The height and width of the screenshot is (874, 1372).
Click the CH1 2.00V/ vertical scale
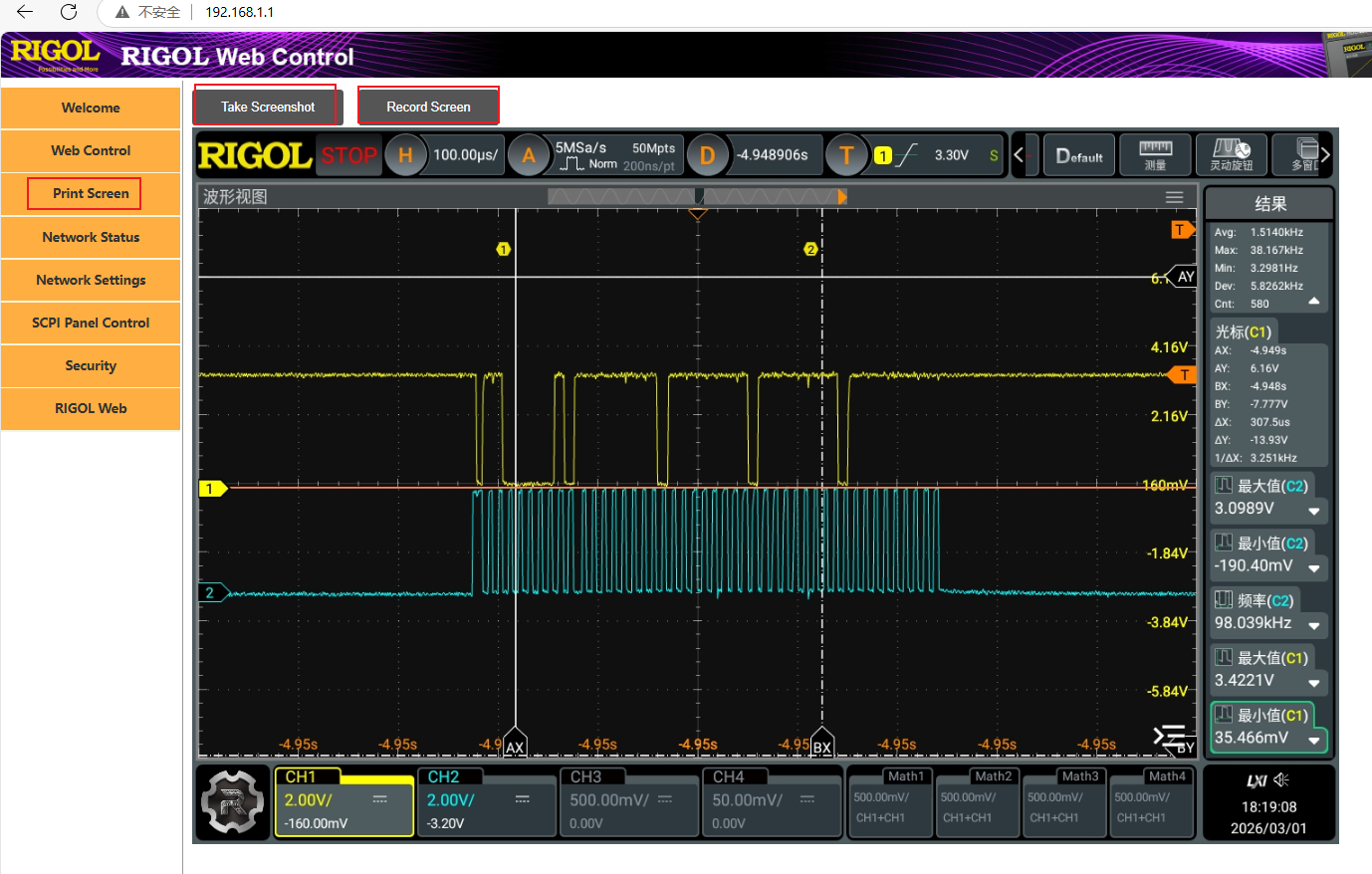click(309, 799)
